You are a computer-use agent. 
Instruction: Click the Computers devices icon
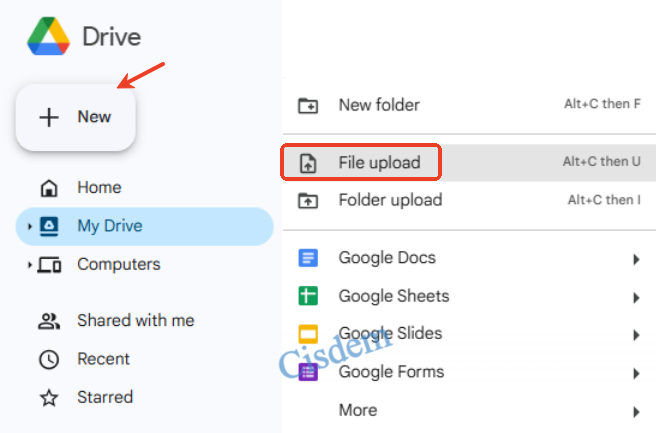point(49,265)
